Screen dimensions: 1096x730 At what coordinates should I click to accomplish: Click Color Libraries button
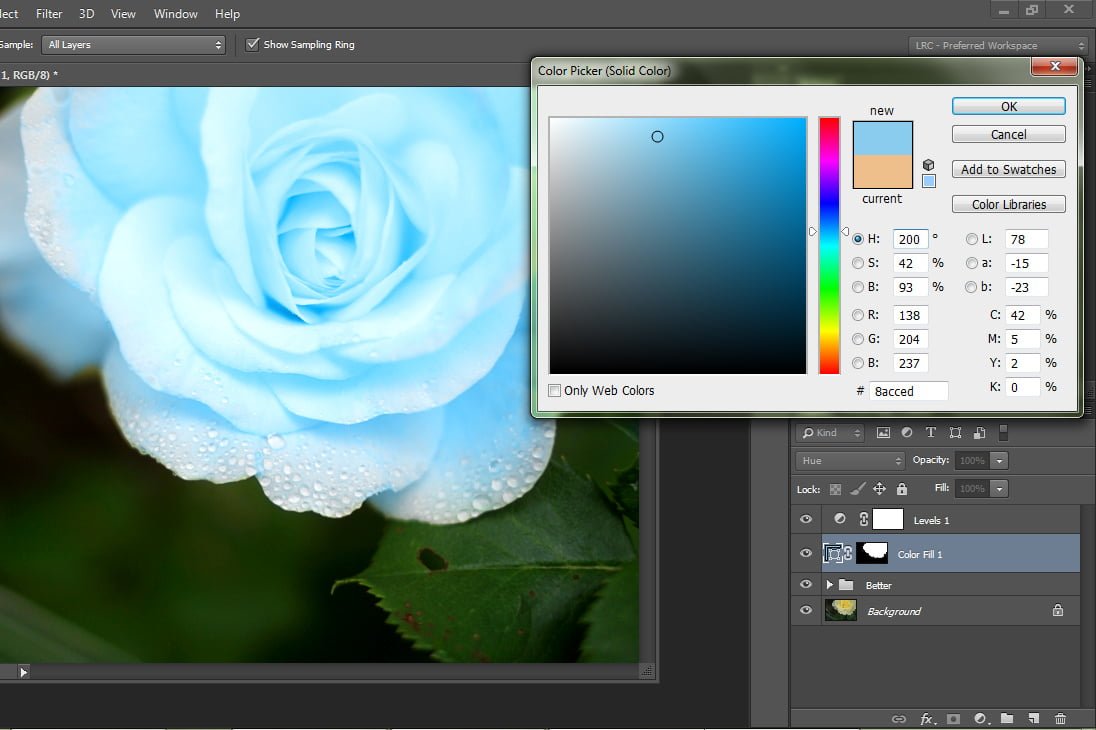[x=1009, y=204]
